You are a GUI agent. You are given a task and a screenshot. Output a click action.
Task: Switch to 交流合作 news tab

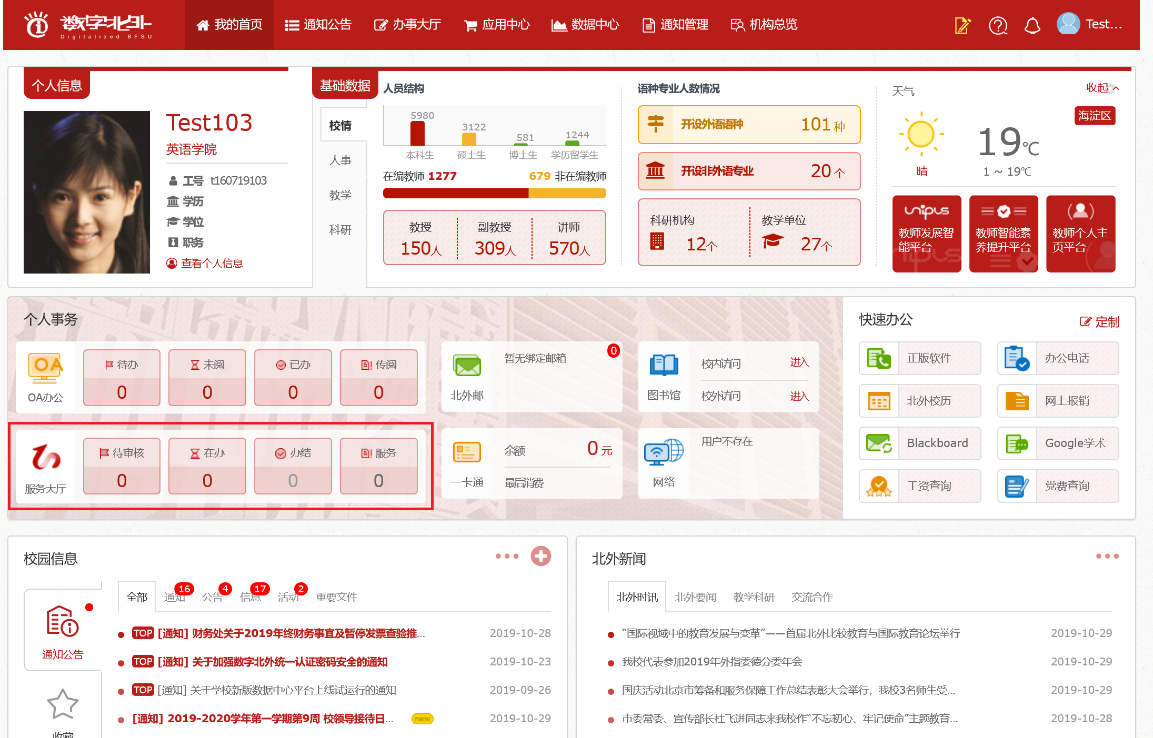click(x=812, y=597)
